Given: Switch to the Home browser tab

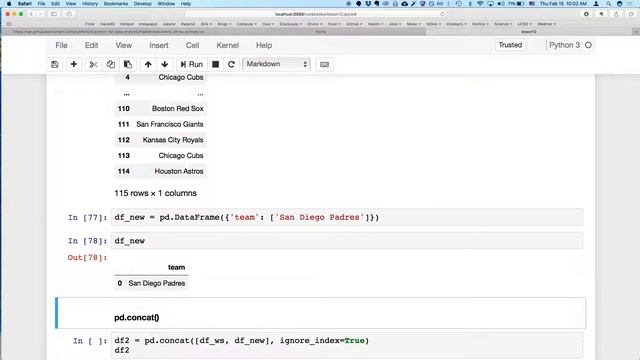Looking at the screenshot, I should 320,31.
